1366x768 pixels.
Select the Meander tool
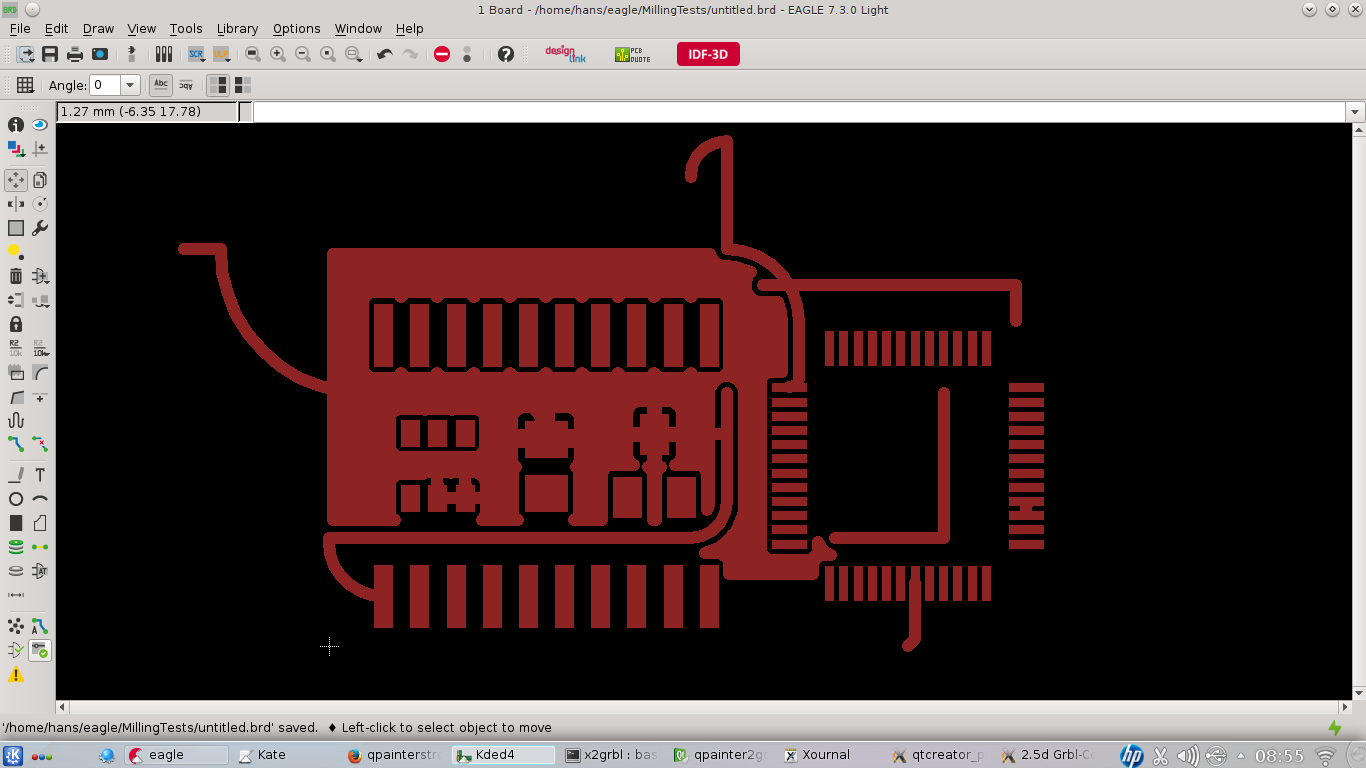[x=16, y=420]
